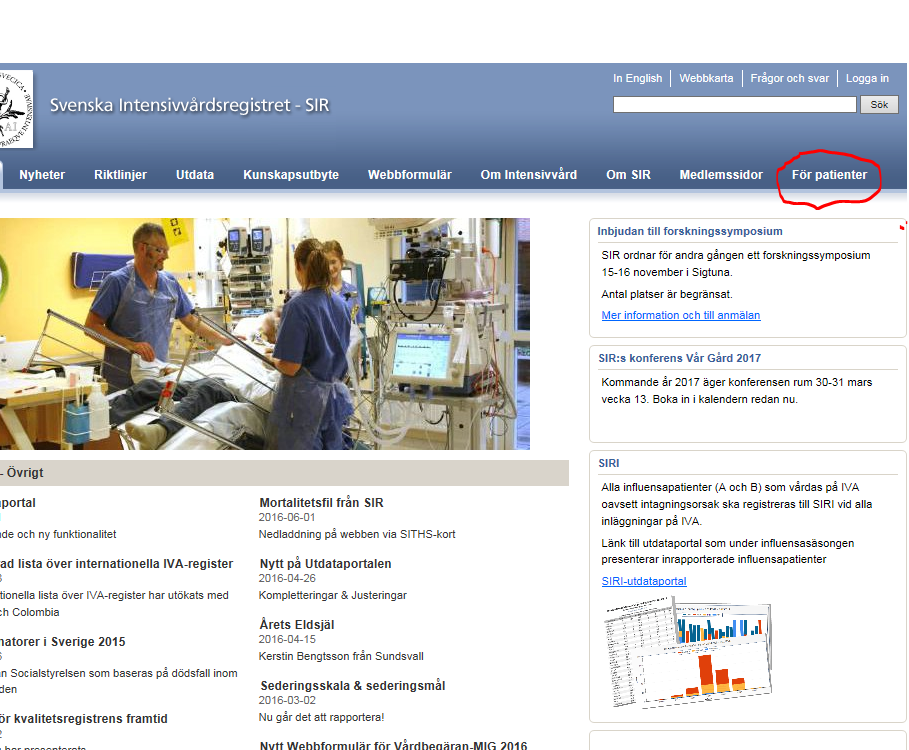Image resolution: width=909 pixels, height=750 pixels.
Task: Switch site language via In English
Action: click(x=638, y=78)
